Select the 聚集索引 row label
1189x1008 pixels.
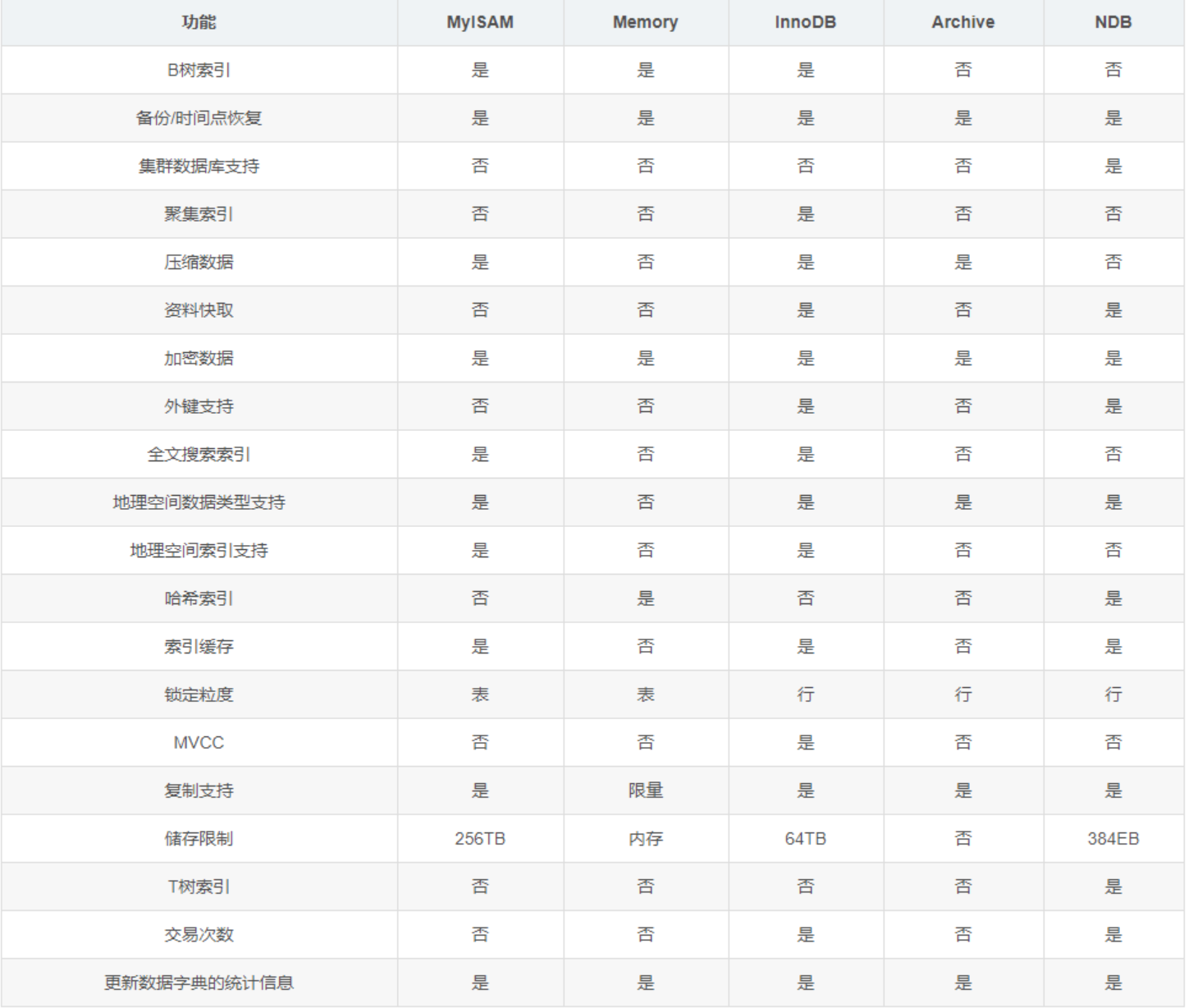click(199, 214)
